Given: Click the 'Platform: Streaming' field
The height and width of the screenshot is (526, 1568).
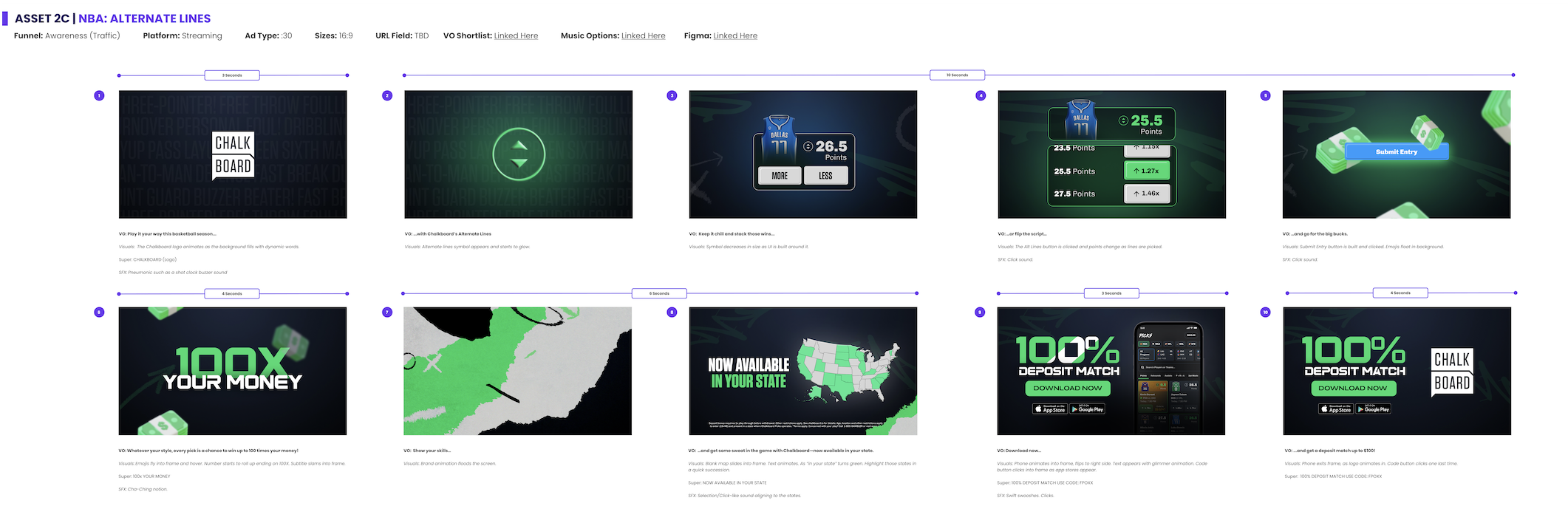Looking at the screenshot, I should pos(183,35).
